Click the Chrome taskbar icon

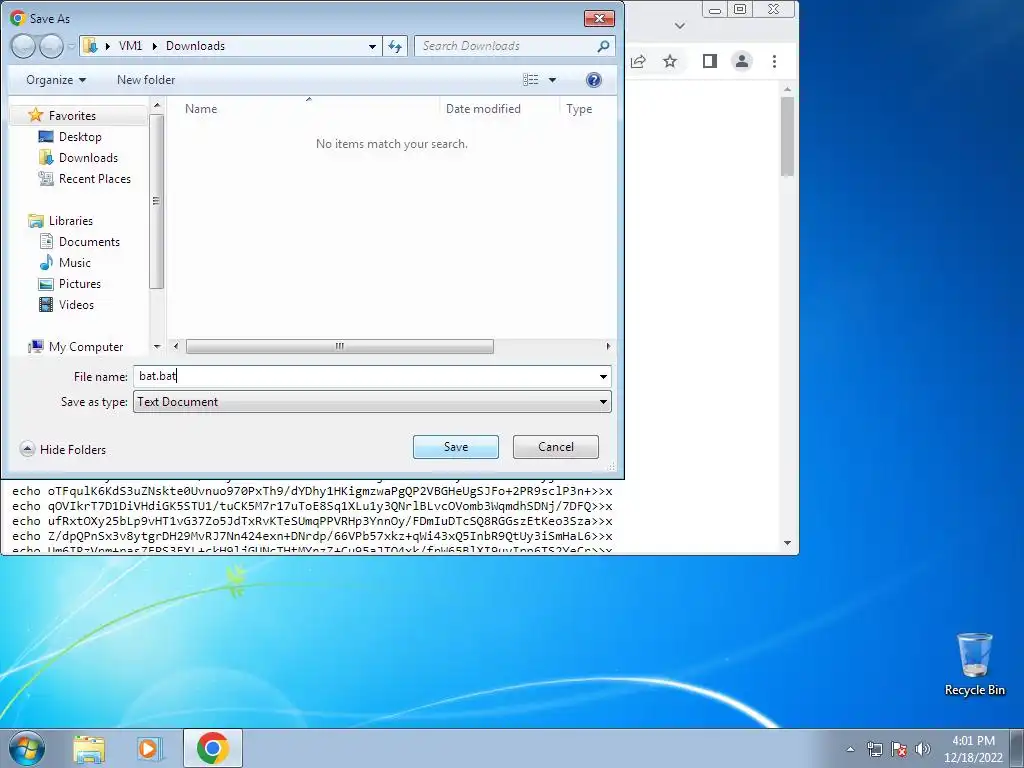213,748
